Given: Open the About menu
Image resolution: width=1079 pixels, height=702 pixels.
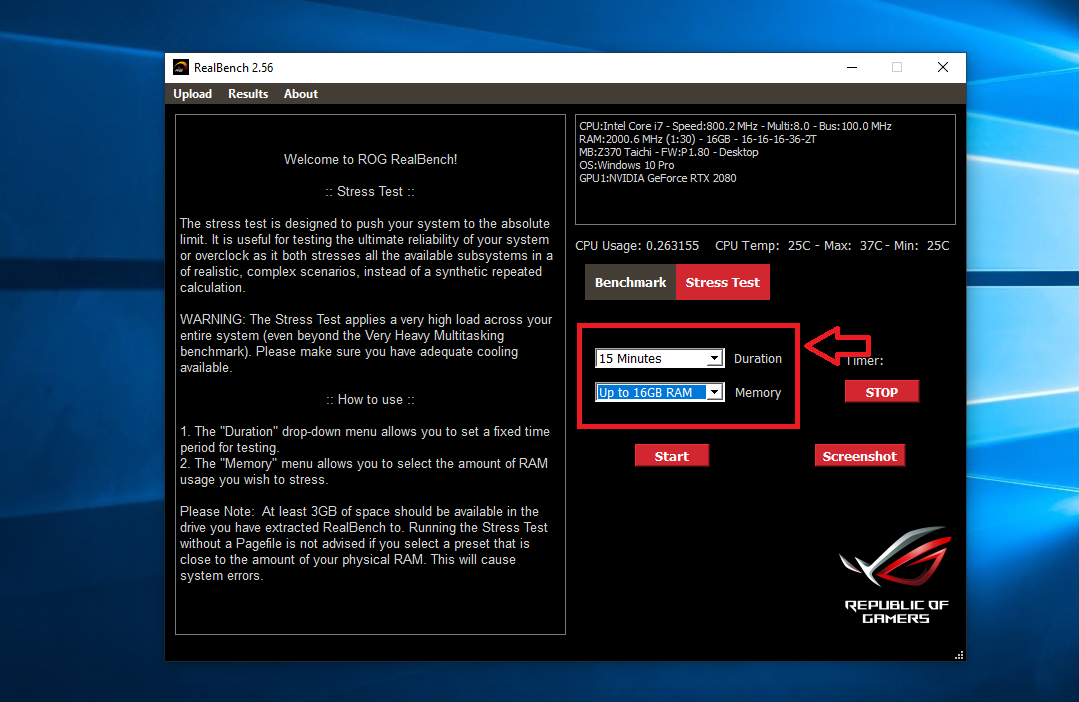Looking at the screenshot, I should (301, 94).
